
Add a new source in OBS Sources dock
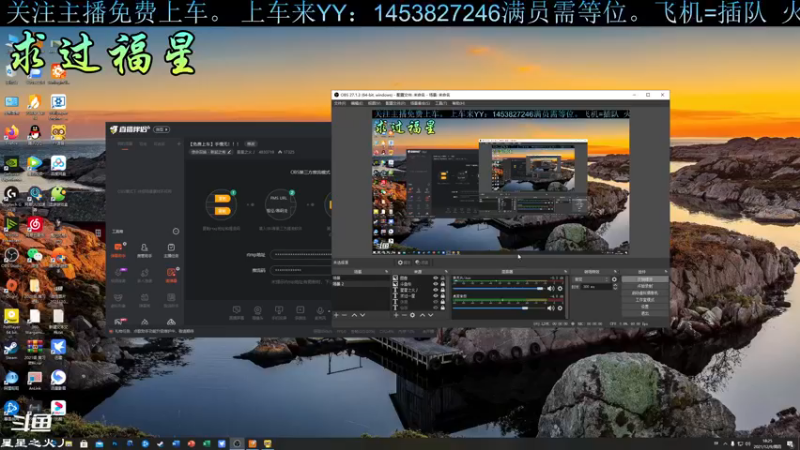tap(396, 315)
